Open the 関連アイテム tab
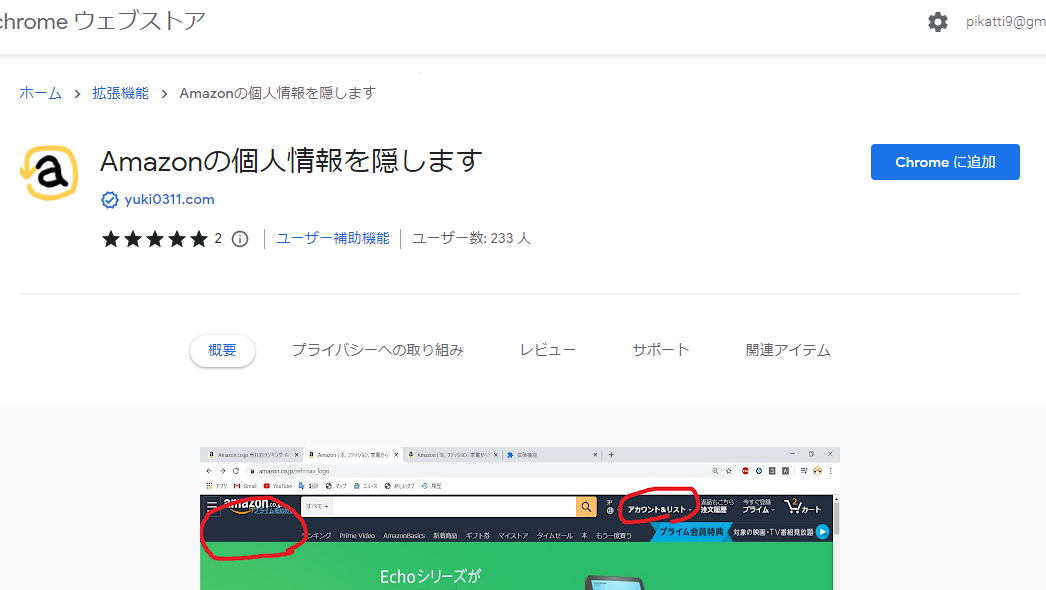Screen dimensions: 1046x590 [788, 350]
